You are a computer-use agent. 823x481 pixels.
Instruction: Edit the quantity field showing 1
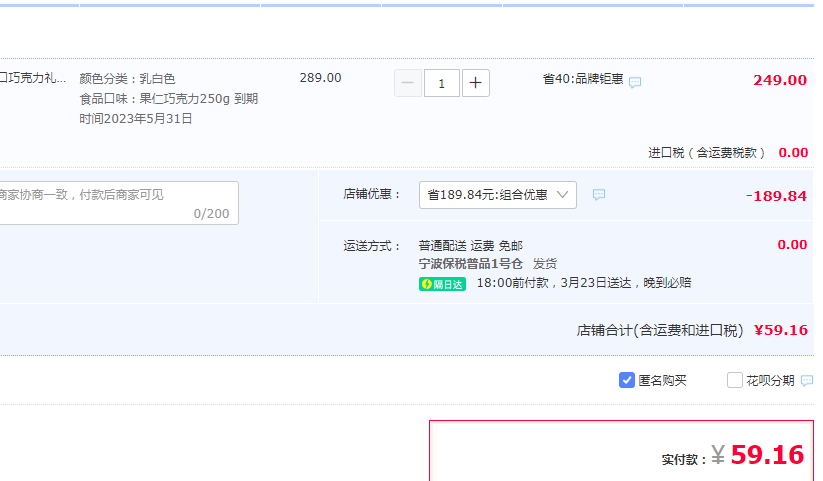(441, 83)
